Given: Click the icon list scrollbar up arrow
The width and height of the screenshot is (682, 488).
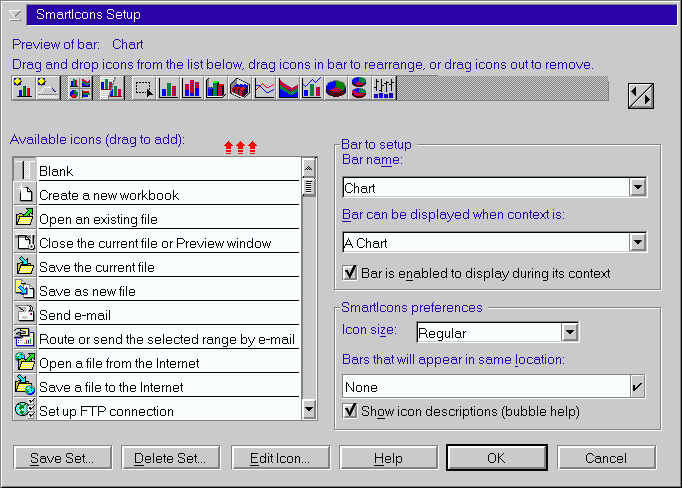Looking at the screenshot, I should (309, 168).
